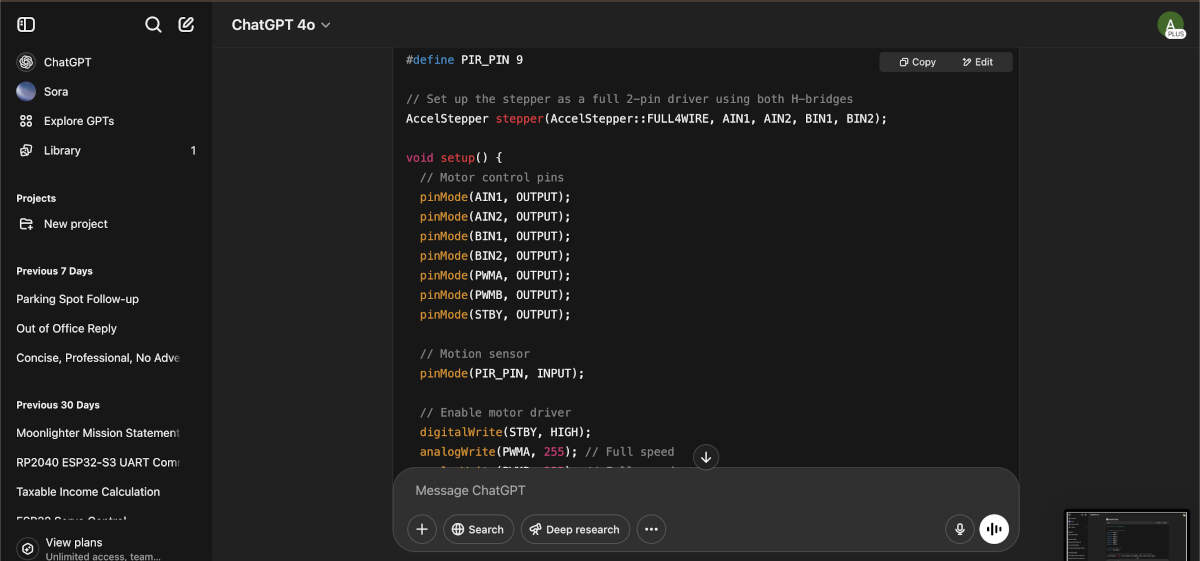1200x561 pixels.
Task: Click the "pinMode(PWMA, OUTPUT);" line
Action: tap(495, 275)
